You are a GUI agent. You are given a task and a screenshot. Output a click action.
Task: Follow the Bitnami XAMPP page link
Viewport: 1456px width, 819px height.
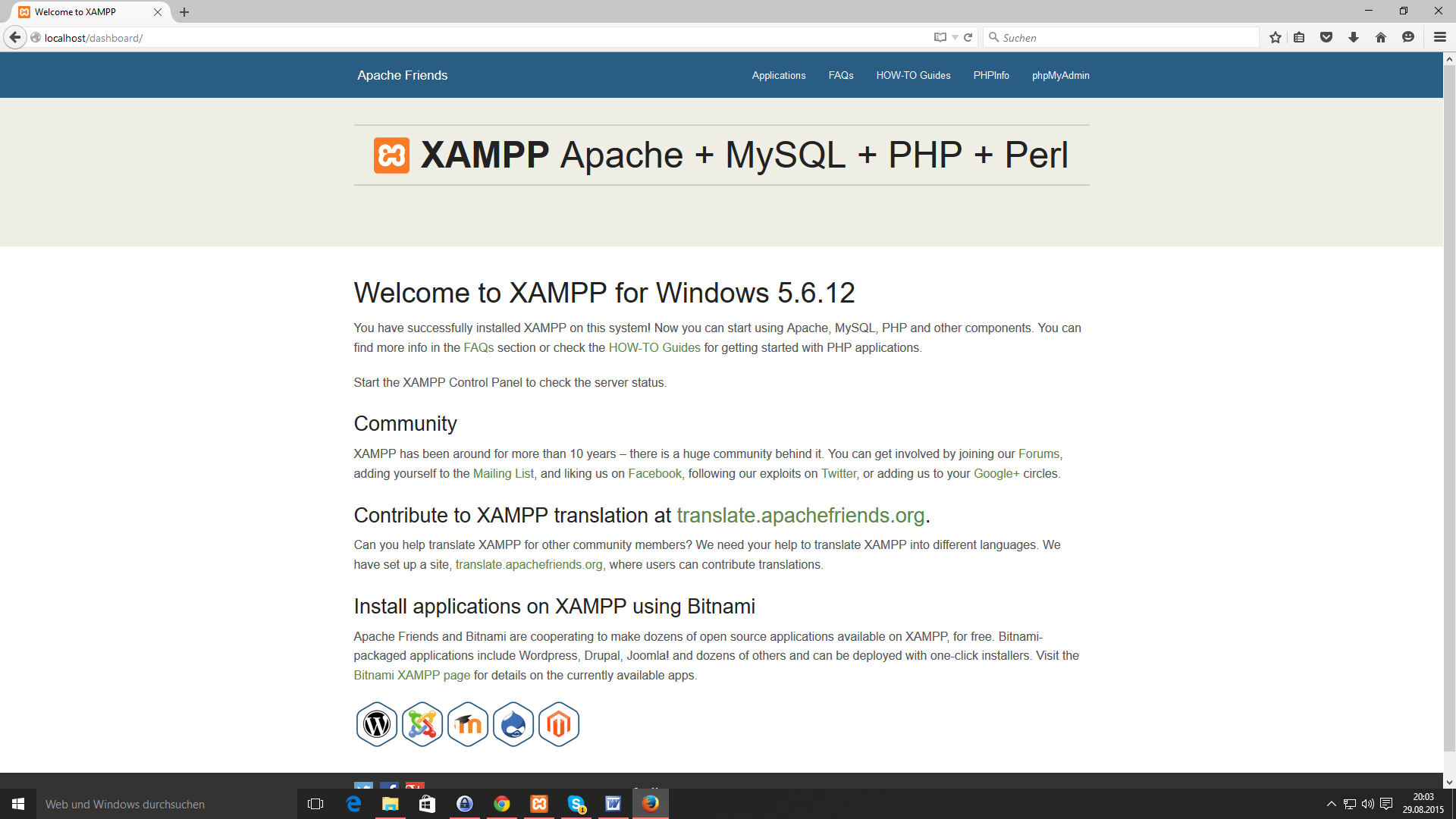[x=412, y=675]
